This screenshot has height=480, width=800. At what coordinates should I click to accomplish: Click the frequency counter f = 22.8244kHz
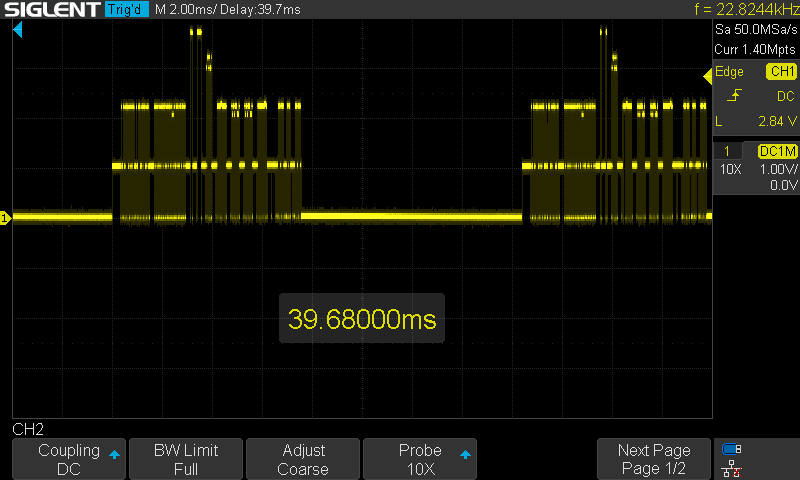[x=746, y=9]
